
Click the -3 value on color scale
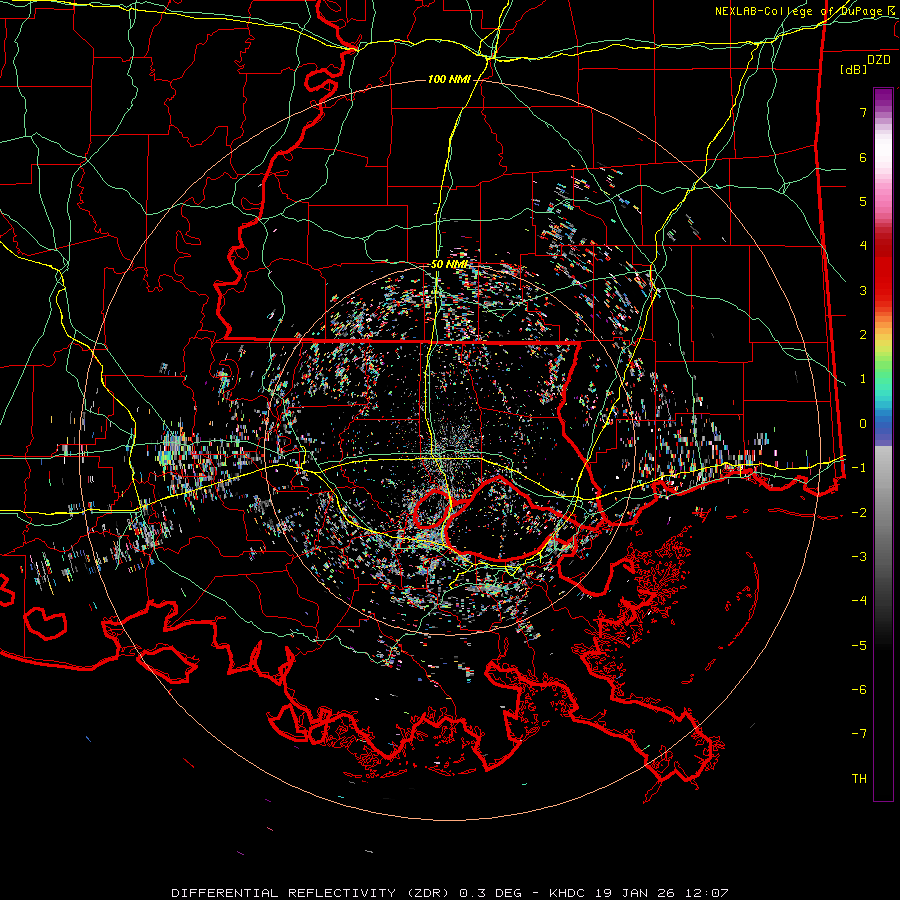(859, 557)
